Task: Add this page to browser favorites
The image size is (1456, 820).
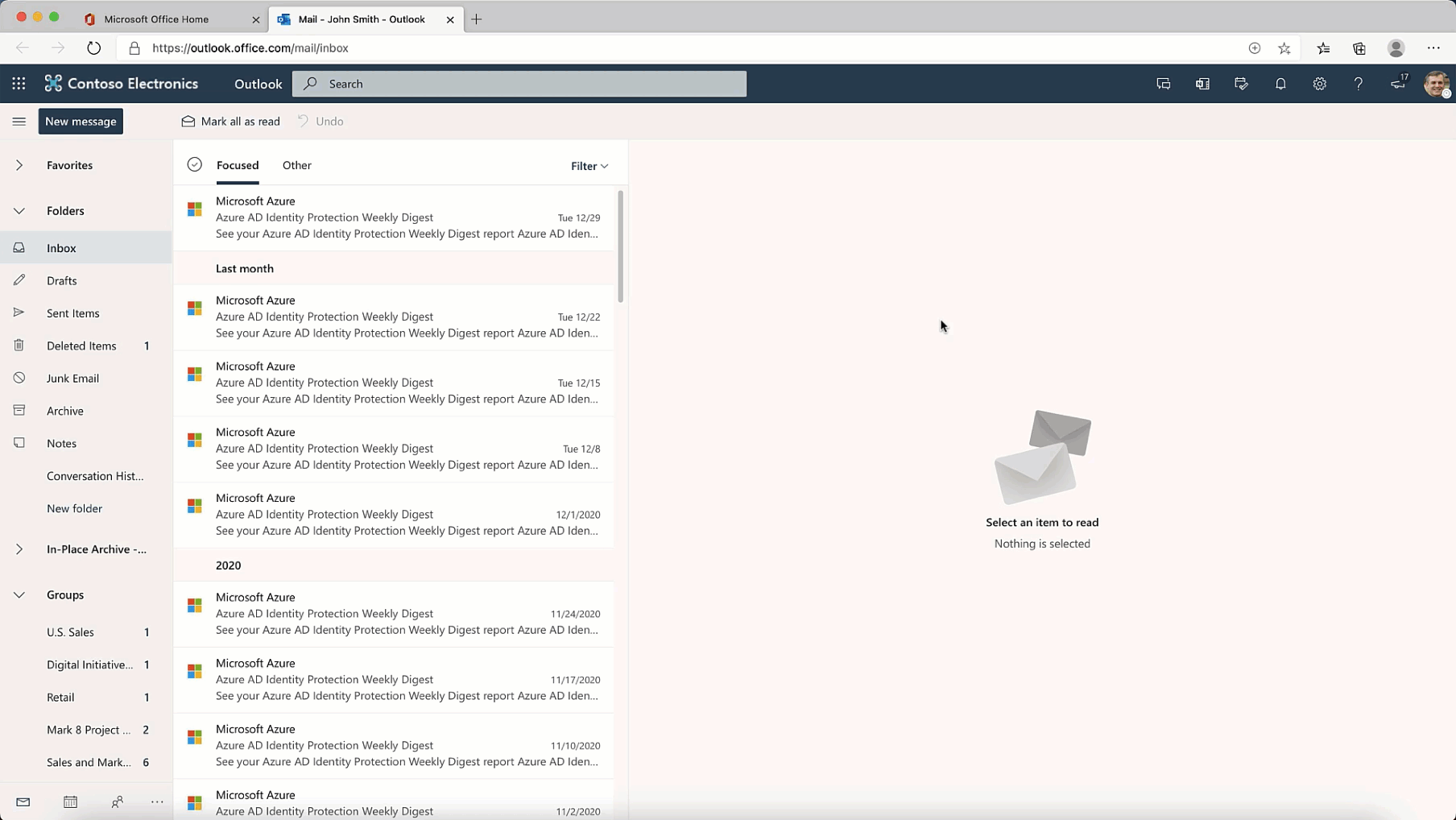Action: pos(1284,48)
